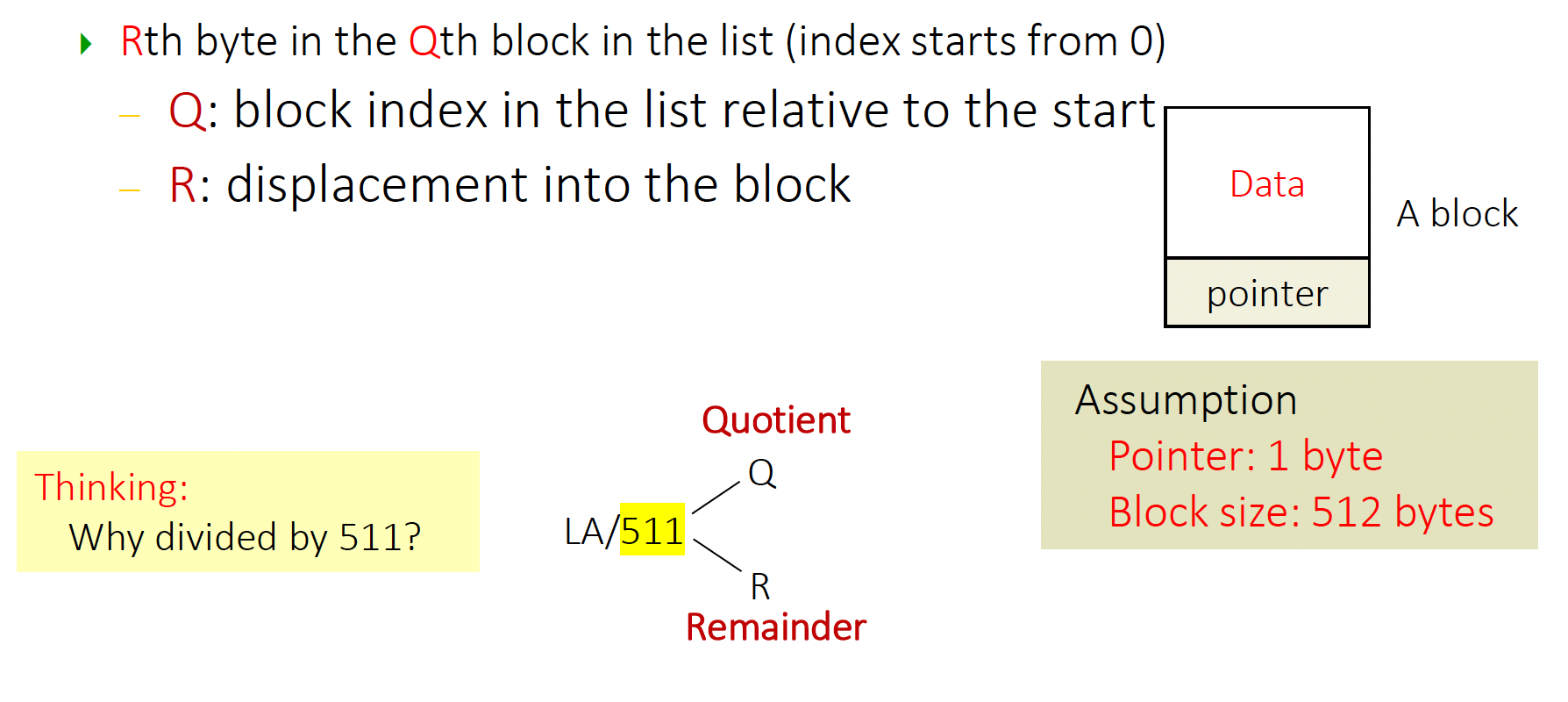Click the green triangle bullet marker

click(x=86, y=43)
